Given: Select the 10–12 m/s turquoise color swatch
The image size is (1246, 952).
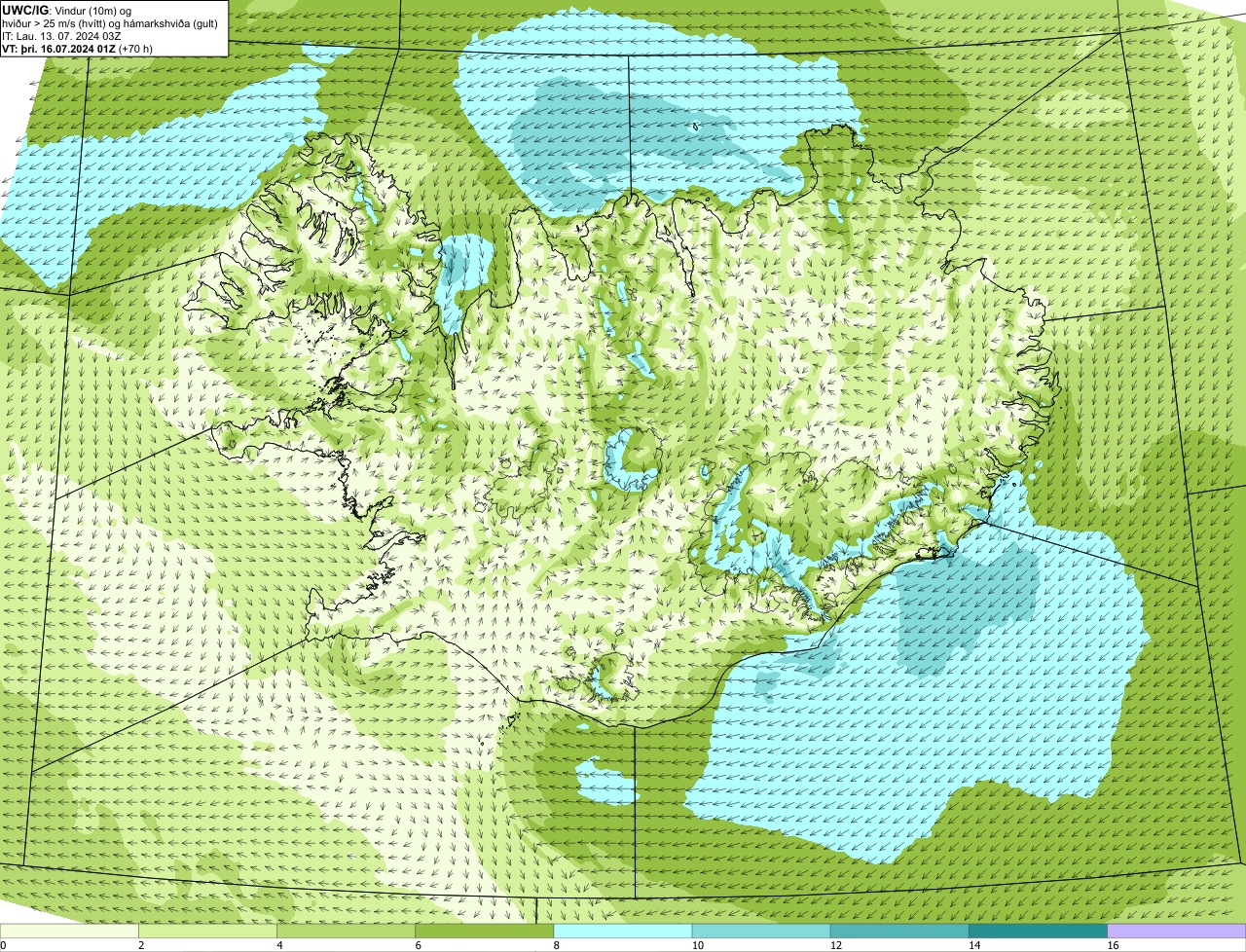Looking at the screenshot, I should coord(761,931).
